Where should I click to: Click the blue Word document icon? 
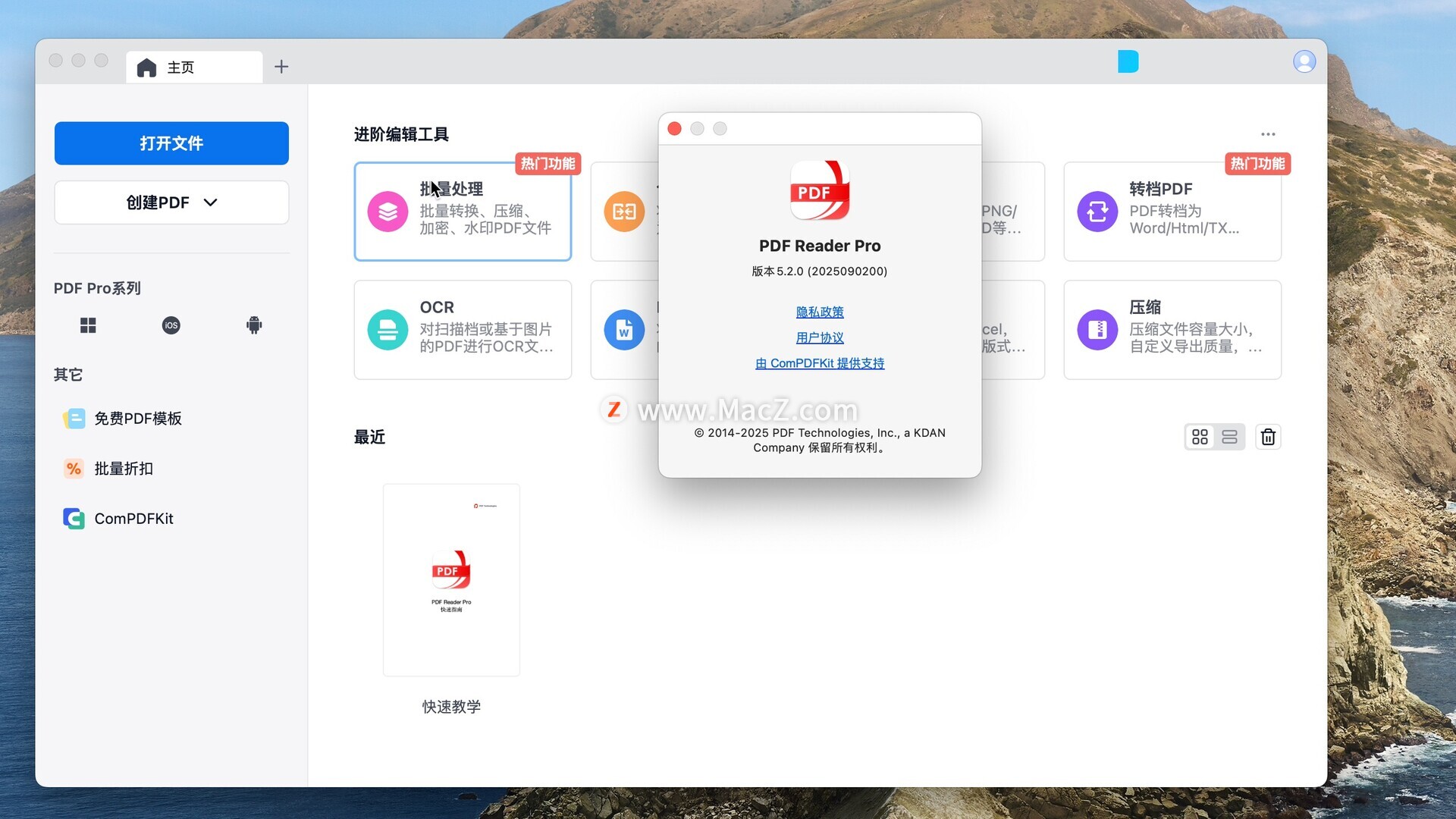coord(624,330)
